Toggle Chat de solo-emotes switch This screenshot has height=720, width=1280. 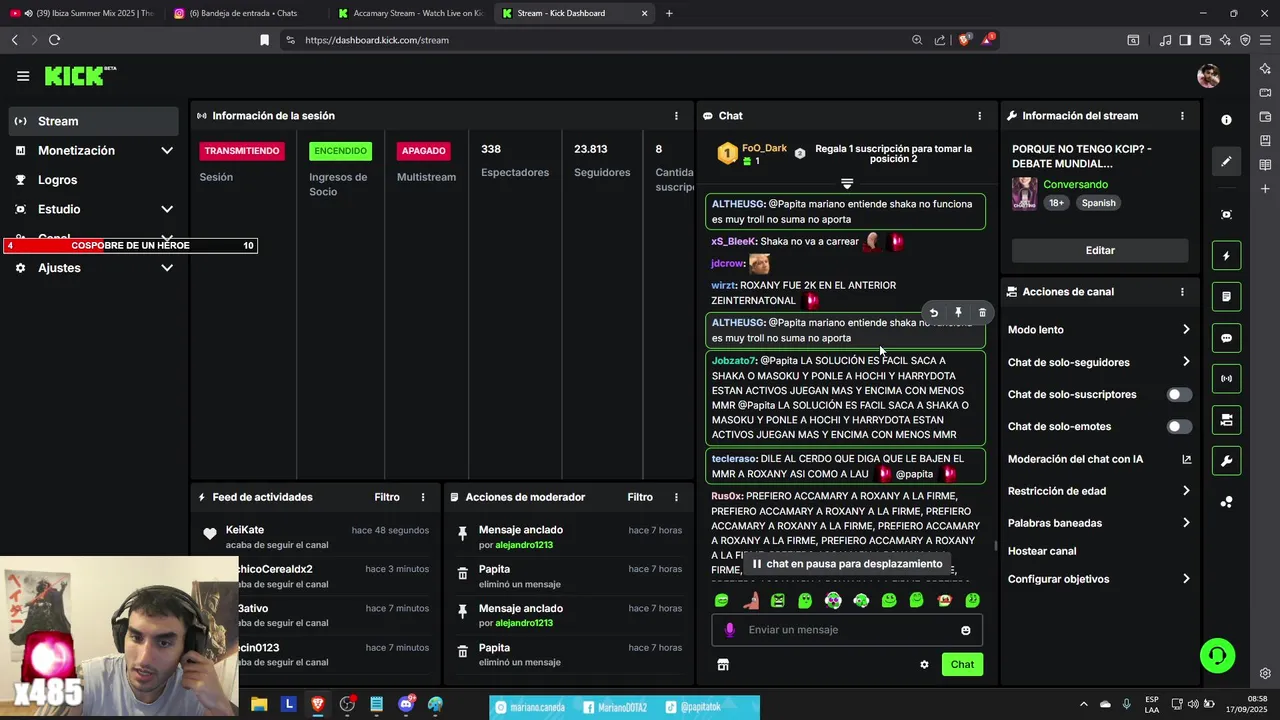click(x=1179, y=427)
